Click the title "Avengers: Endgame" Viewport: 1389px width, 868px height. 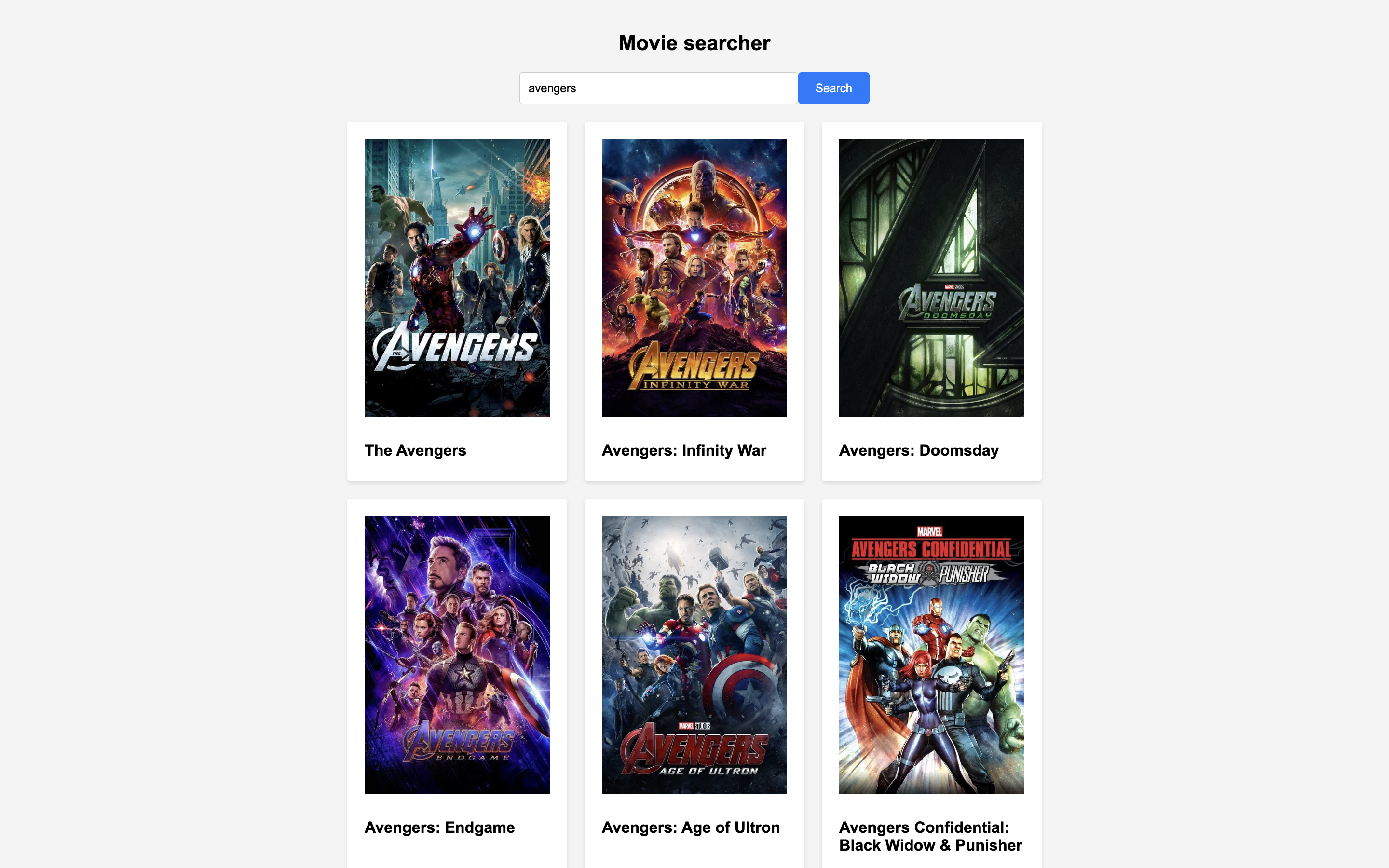point(440,827)
